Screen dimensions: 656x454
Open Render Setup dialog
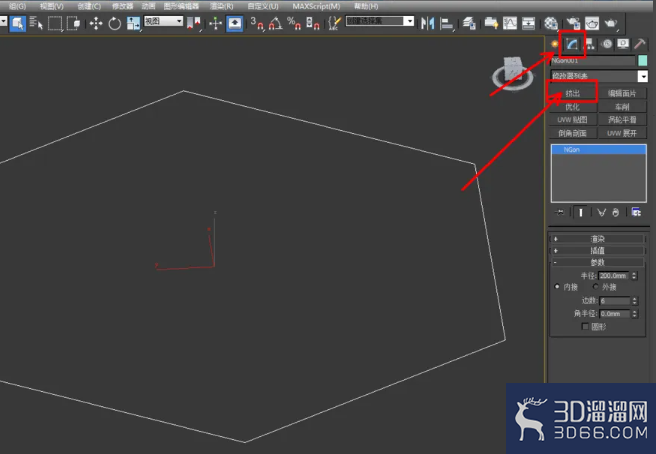pyautogui.click(x=573, y=23)
